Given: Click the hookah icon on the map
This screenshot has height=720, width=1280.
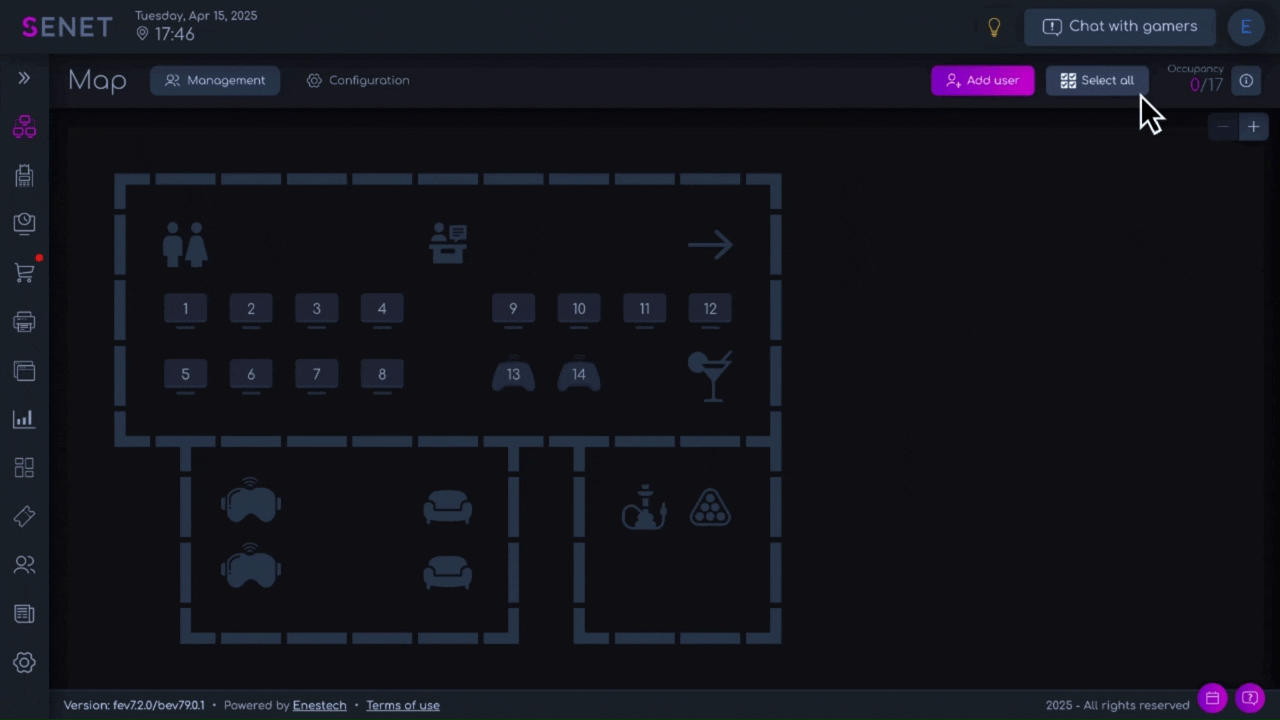Looking at the screenshot, I should 644,507.
